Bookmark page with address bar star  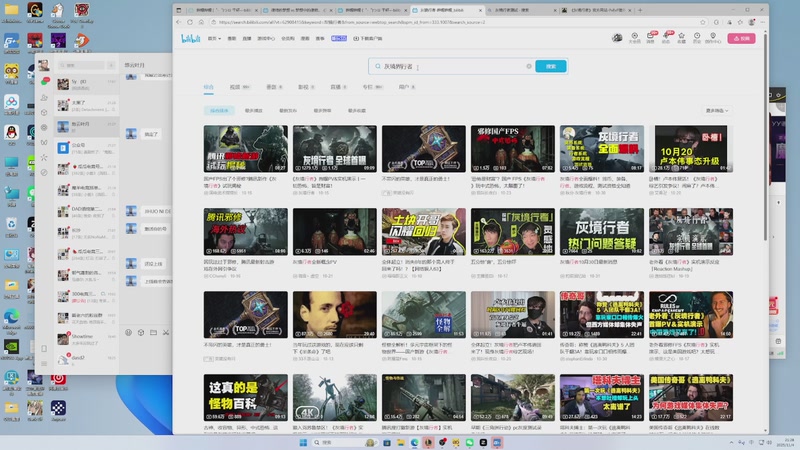[703, 22]
